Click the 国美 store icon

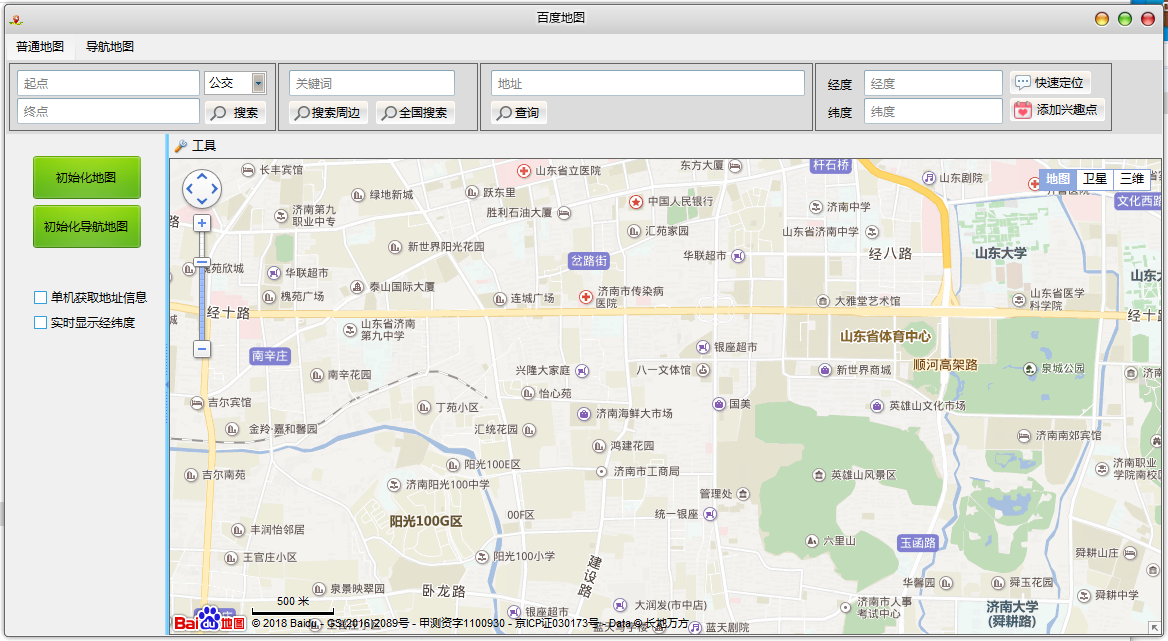(x=719, y=404)
